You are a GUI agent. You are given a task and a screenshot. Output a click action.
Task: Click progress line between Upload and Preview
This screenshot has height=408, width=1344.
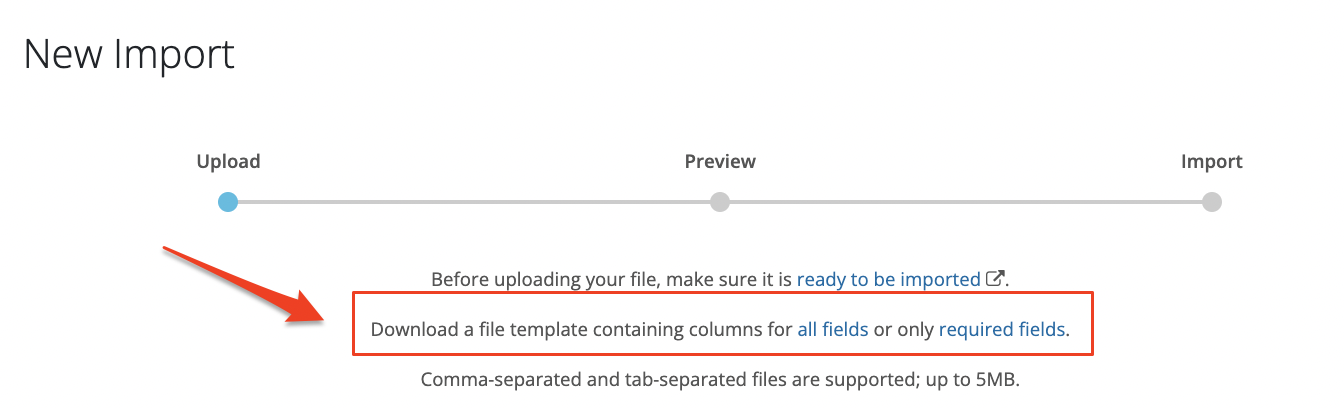(473, 202)
